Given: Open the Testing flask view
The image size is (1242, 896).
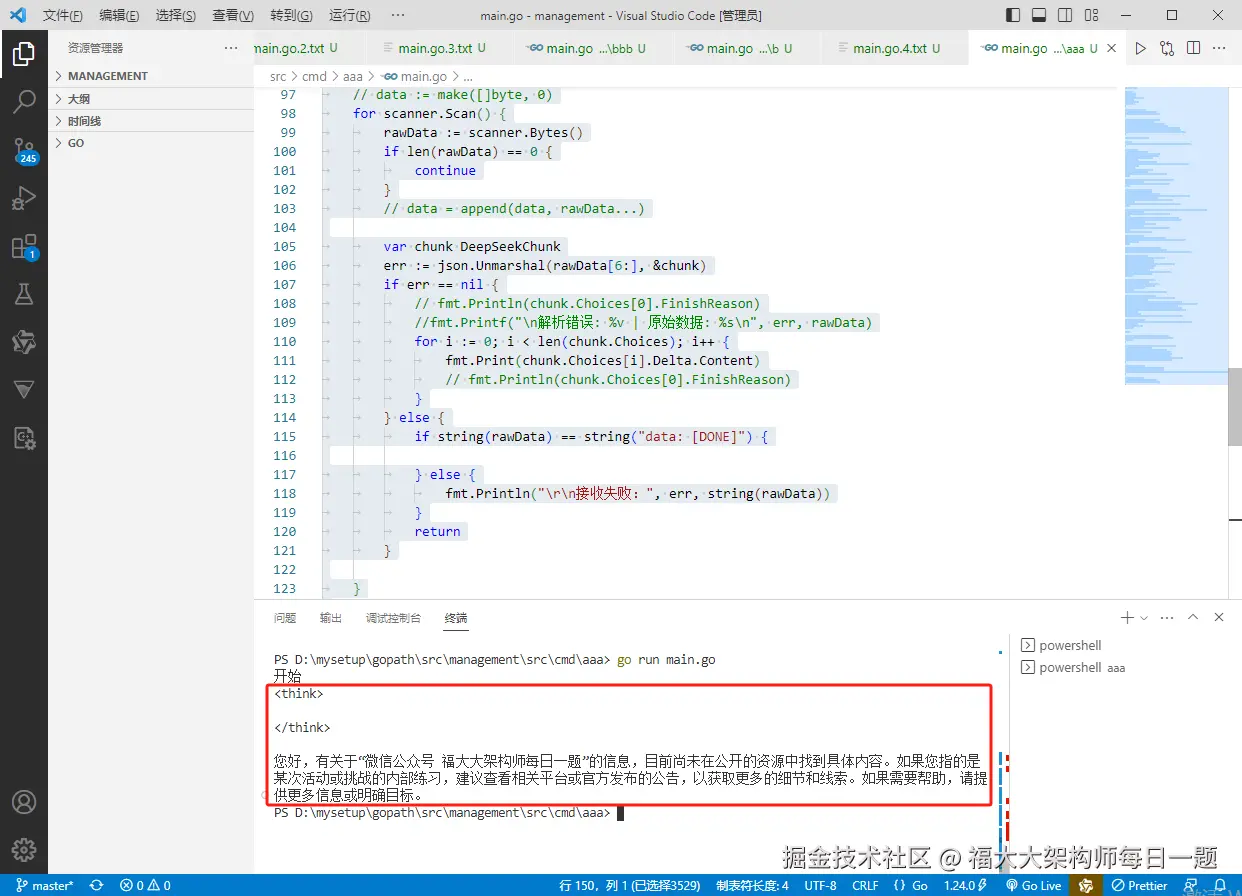Looking at the screenshot, I should tap(24, 294).
